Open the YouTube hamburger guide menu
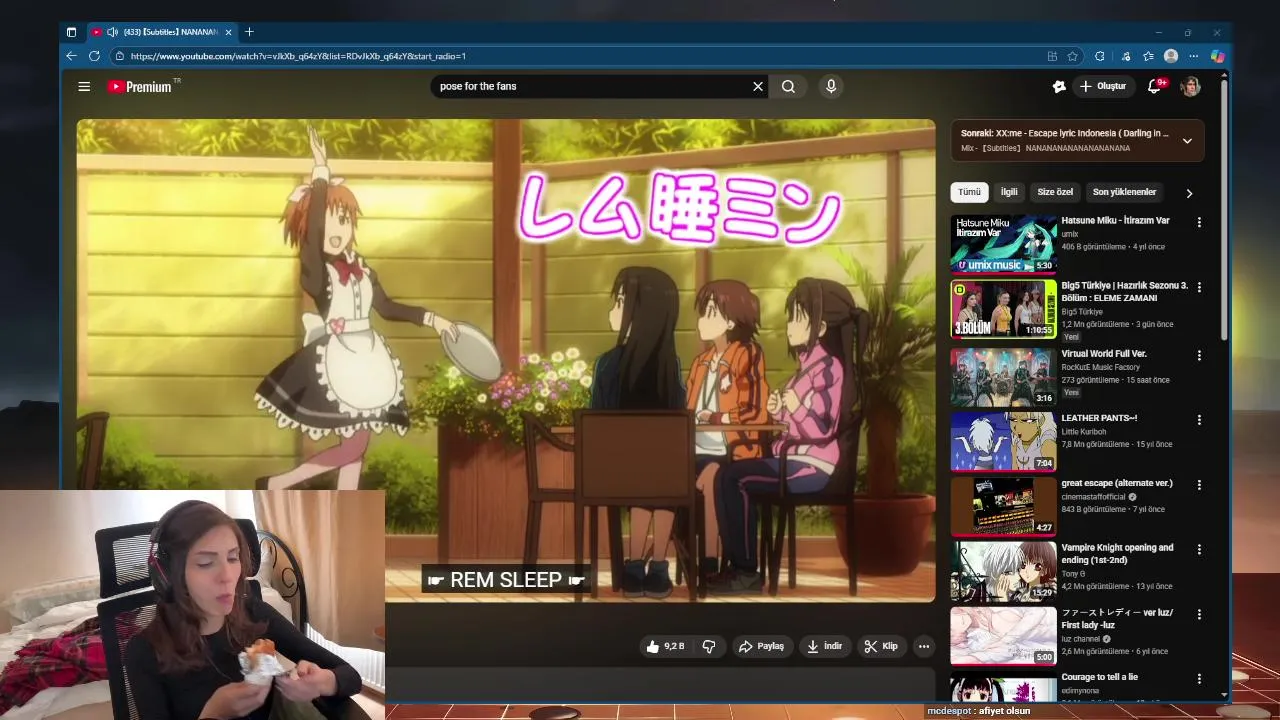Image resolution: width=1280 pixels, height=720 pixels. pyautogui.click(x=84, y=86)
